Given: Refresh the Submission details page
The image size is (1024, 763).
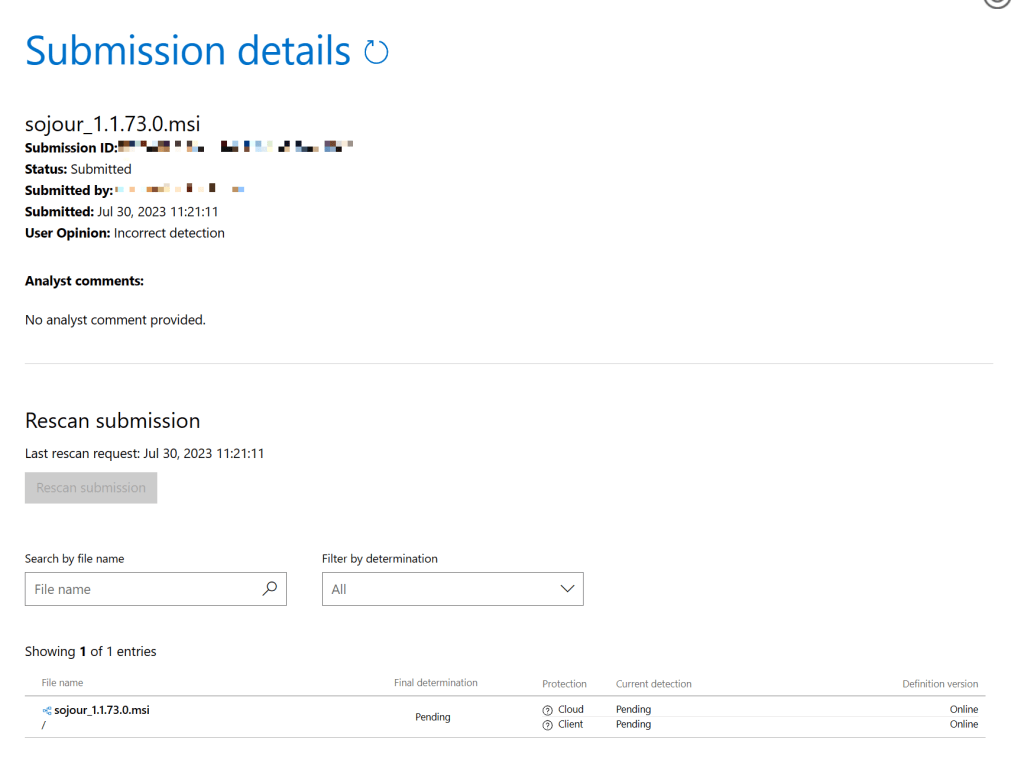Looking at the screenshot, I should (376, 52).
